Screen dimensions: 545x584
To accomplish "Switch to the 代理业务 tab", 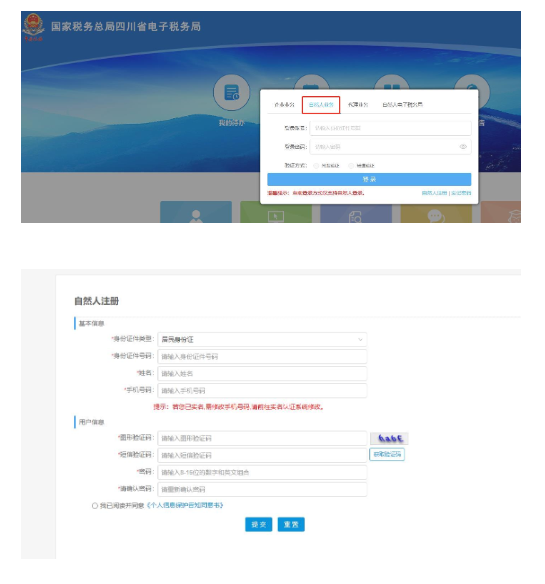I will [358, 105].
